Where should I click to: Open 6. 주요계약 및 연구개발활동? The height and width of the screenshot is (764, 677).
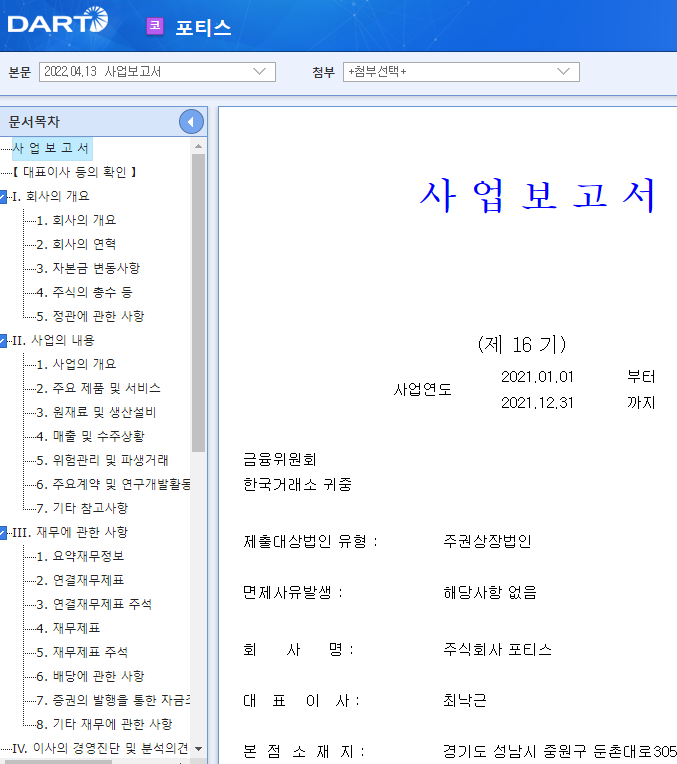pos(113,485)
